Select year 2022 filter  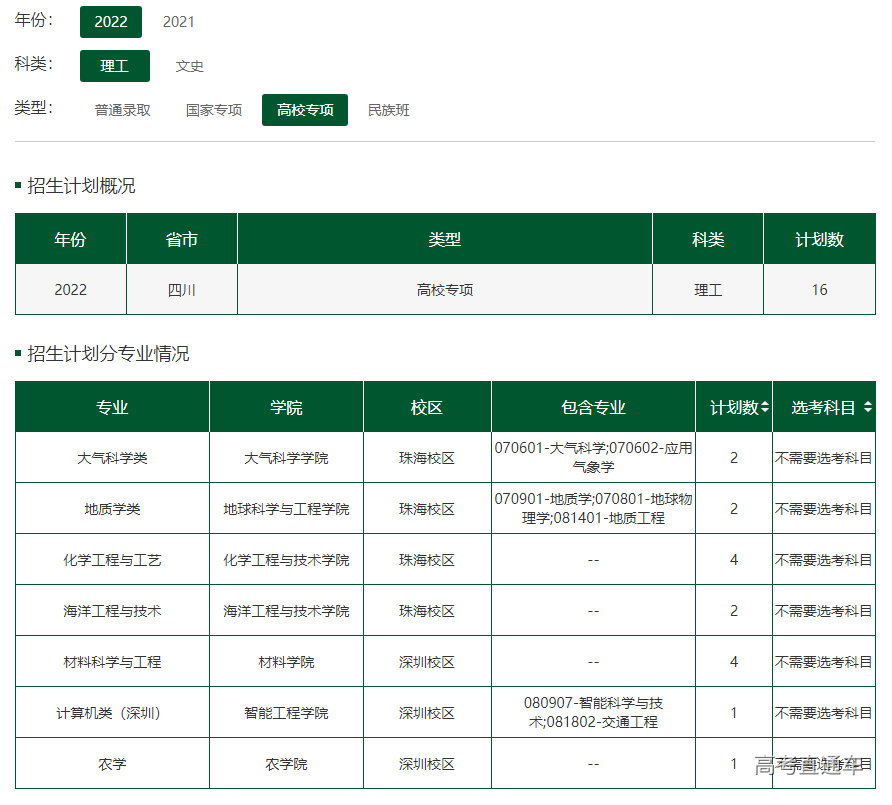point(111,22)
